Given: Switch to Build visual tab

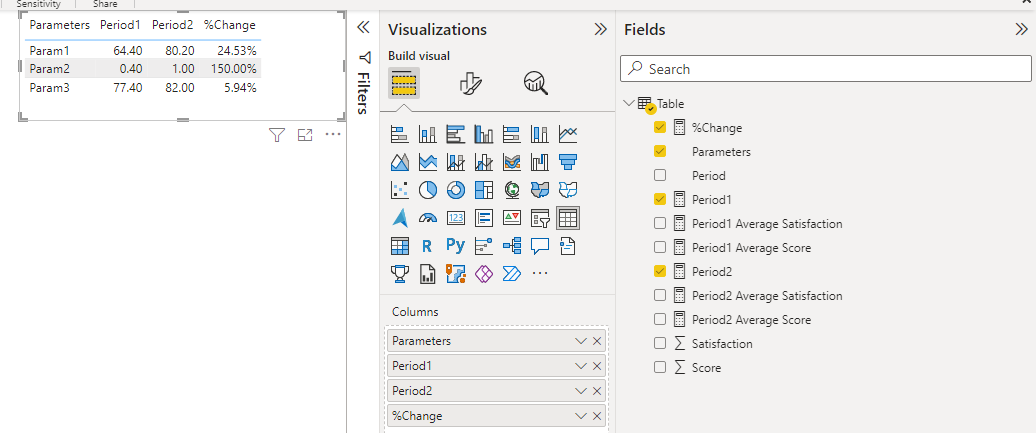Looking at the screenshot, I should (x=404, y=84).
